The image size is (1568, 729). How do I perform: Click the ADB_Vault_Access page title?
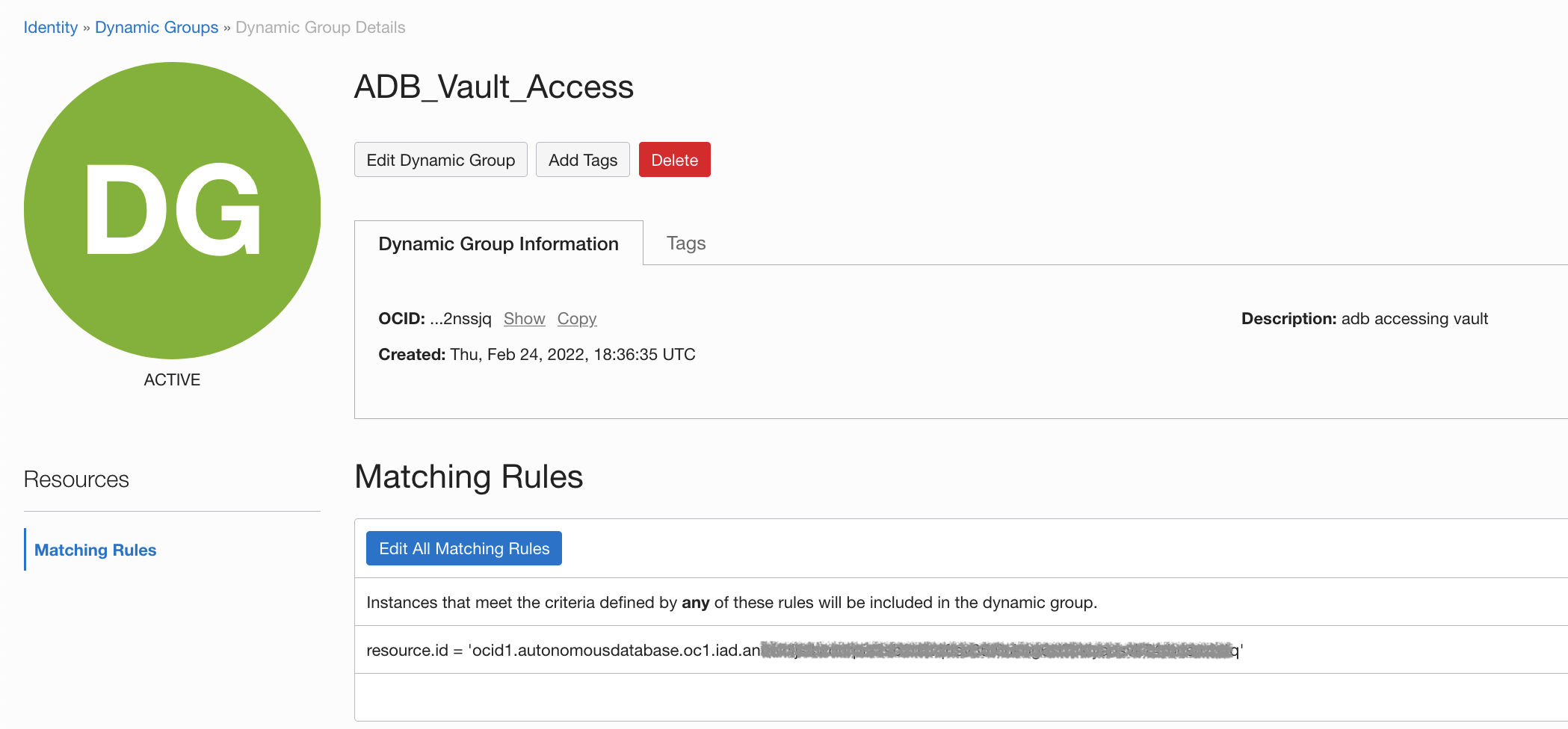coord(494,87)
